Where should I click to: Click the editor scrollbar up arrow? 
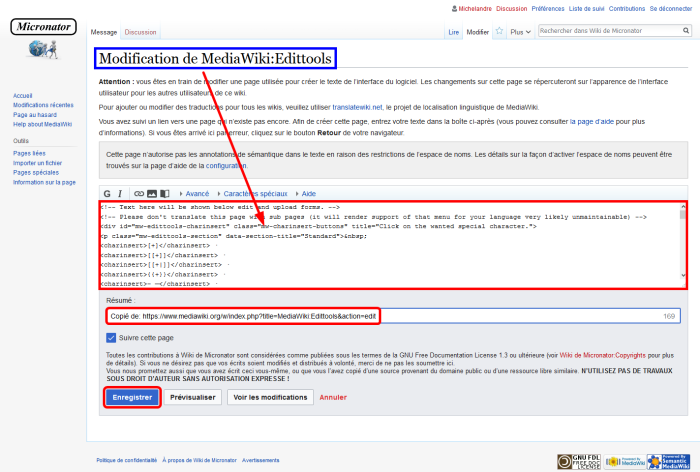(x=683, y=207)
